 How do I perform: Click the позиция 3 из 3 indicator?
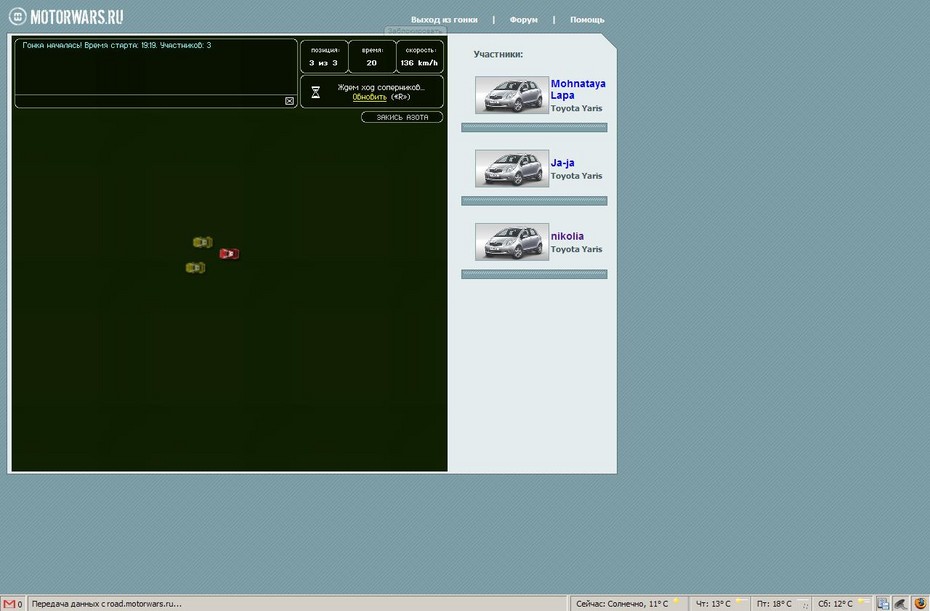pos(324,56)
